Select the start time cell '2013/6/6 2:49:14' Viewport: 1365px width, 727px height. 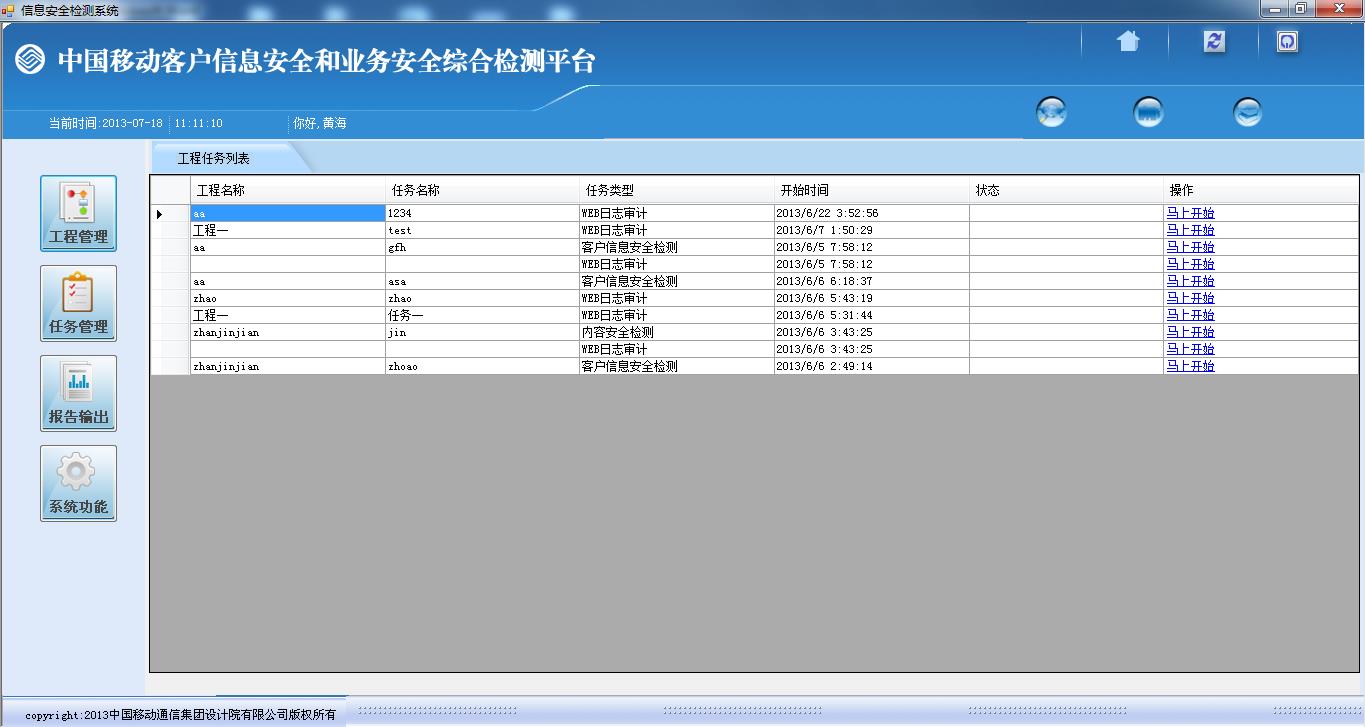coord(872,366)
